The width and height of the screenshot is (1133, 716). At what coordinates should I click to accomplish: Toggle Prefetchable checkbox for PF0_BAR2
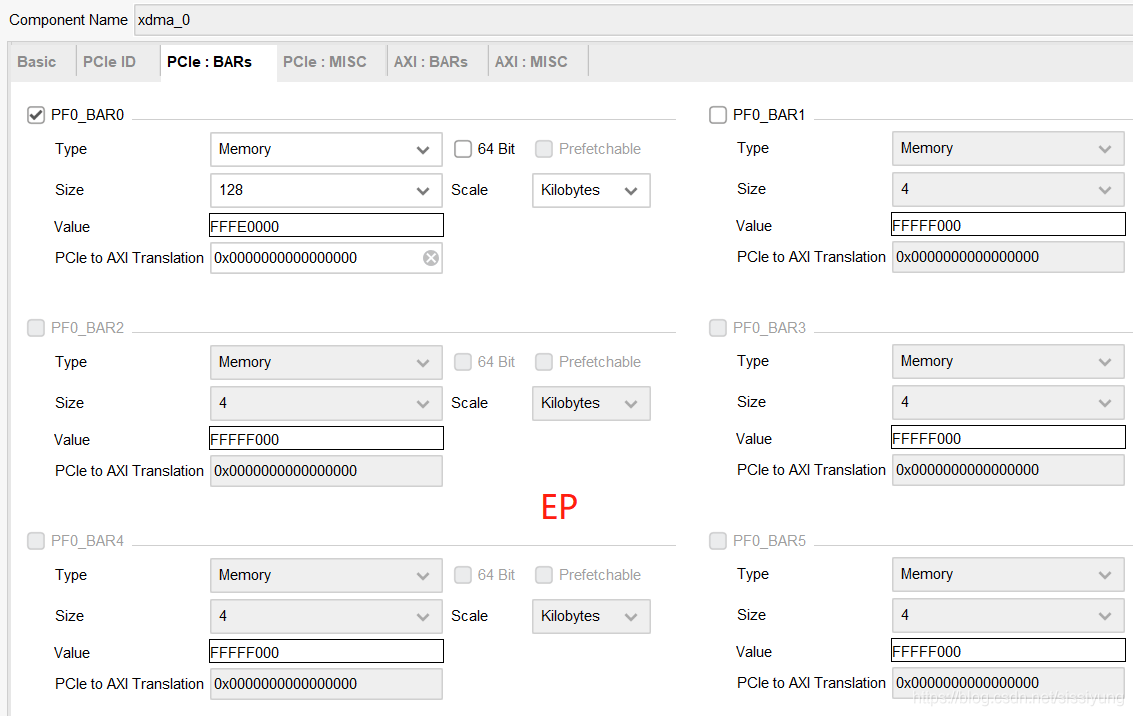[544, 362]
